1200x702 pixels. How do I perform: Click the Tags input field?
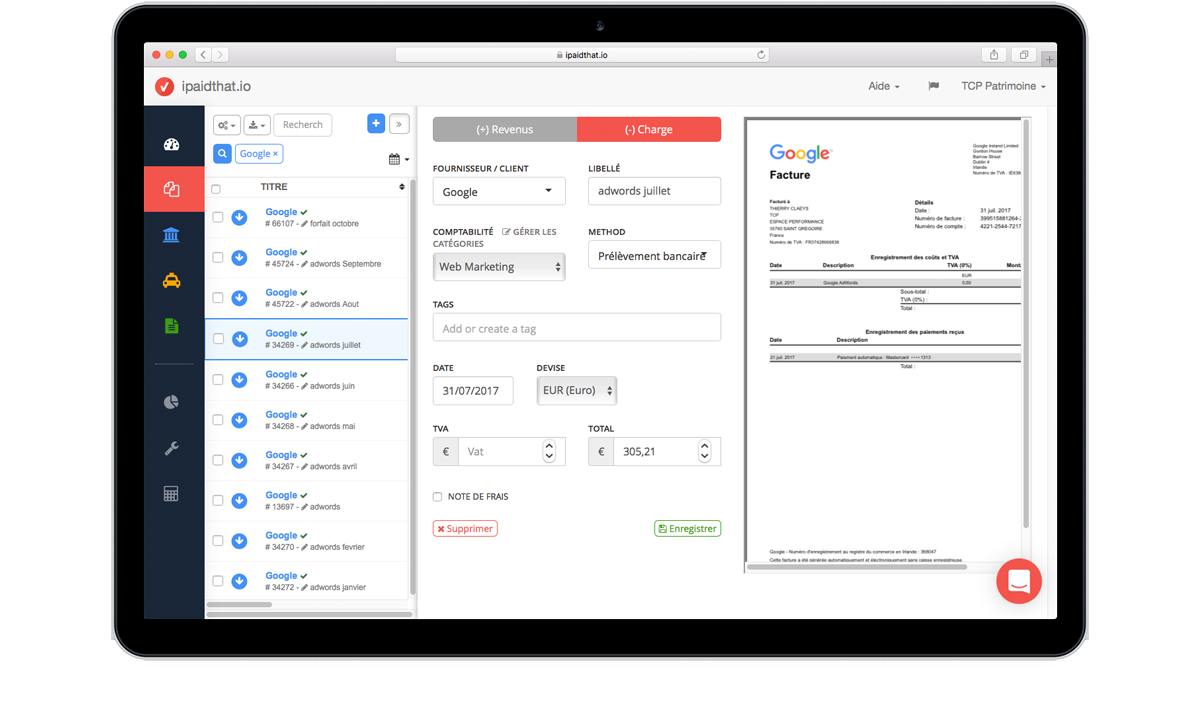pos(577,328)
